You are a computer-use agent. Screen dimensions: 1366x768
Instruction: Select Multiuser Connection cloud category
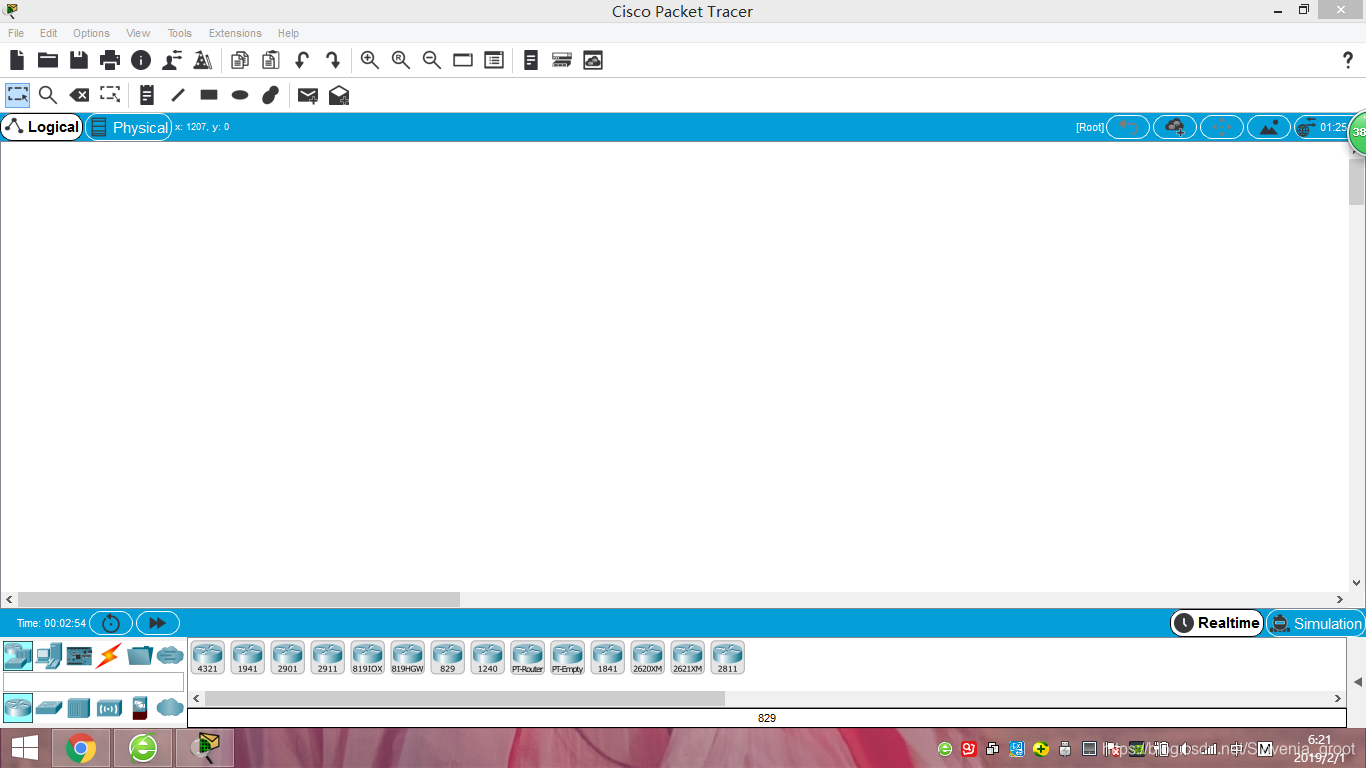[x=170, y=656]
